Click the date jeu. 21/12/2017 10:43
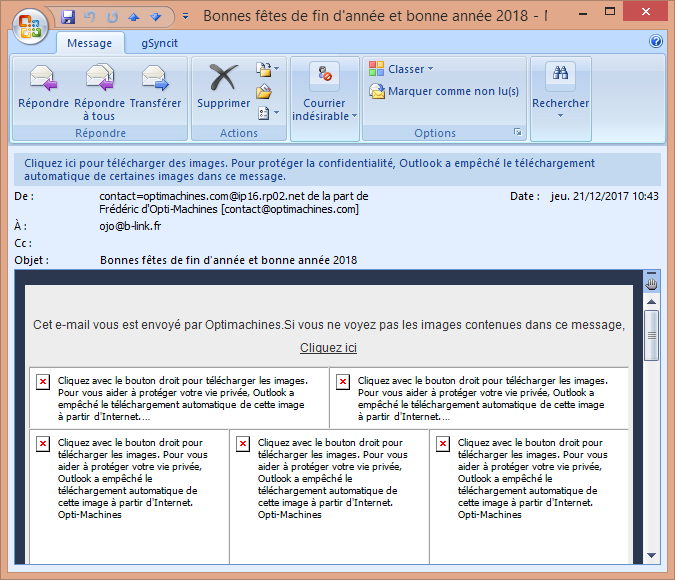675x580 pixels. point(604,196)
